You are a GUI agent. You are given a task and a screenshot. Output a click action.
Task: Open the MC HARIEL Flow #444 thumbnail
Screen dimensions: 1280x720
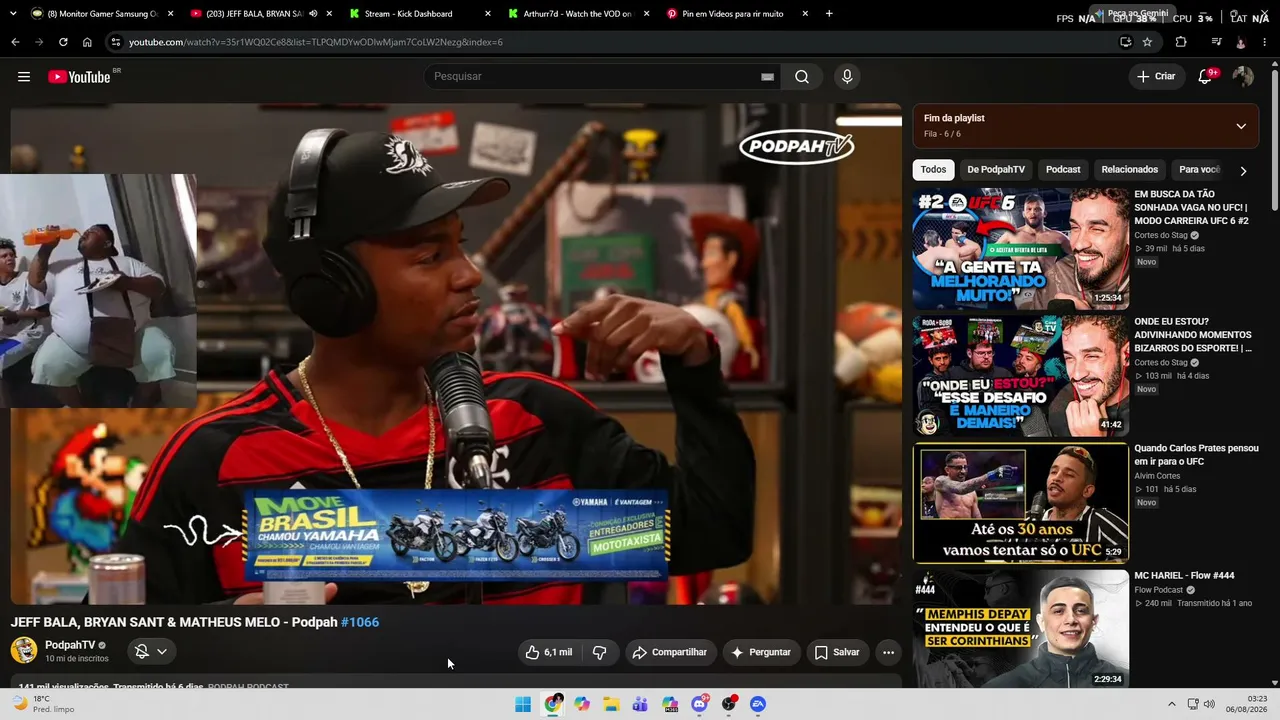pos(1020,630)
